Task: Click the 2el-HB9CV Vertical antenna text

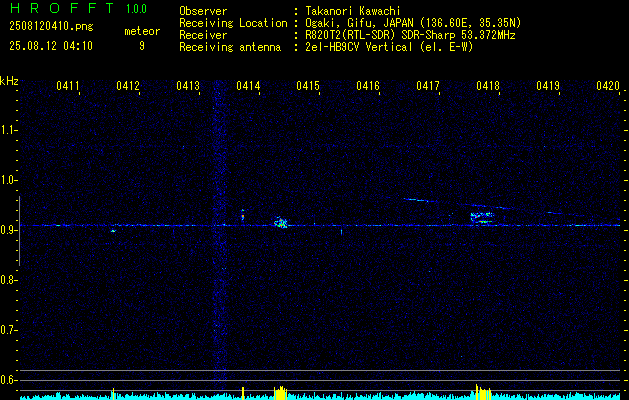Action: (x=390, y=47)
